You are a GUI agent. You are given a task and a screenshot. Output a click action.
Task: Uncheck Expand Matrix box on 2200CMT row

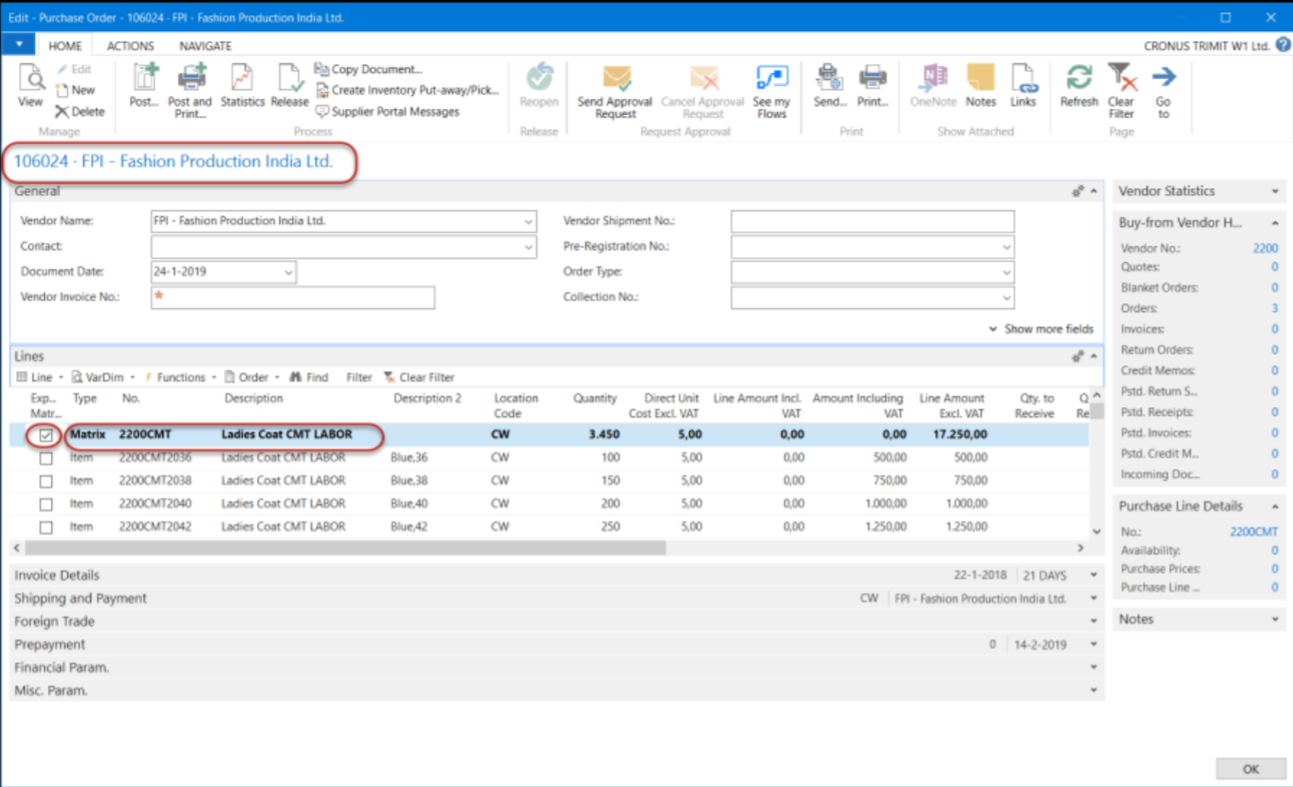point(46,436)
